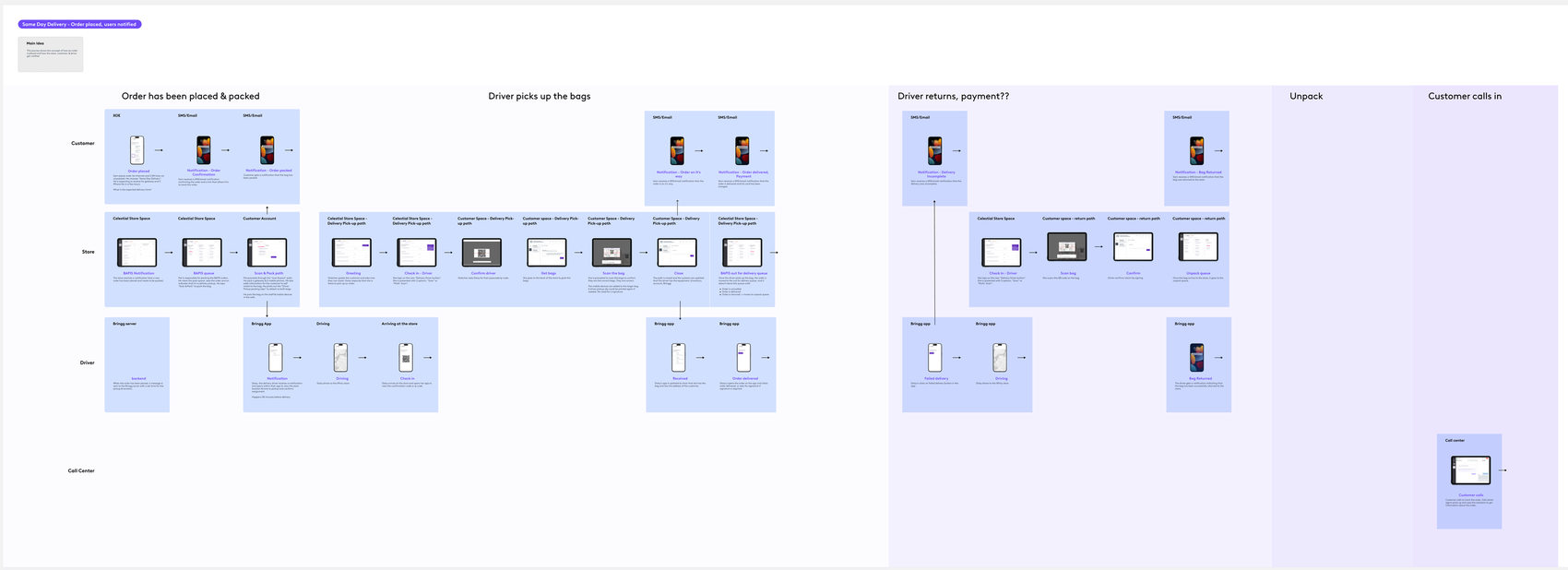The image size is (1568, 570).
Task: Select the 'Customer Account' column label
Action: coord(259,219)
